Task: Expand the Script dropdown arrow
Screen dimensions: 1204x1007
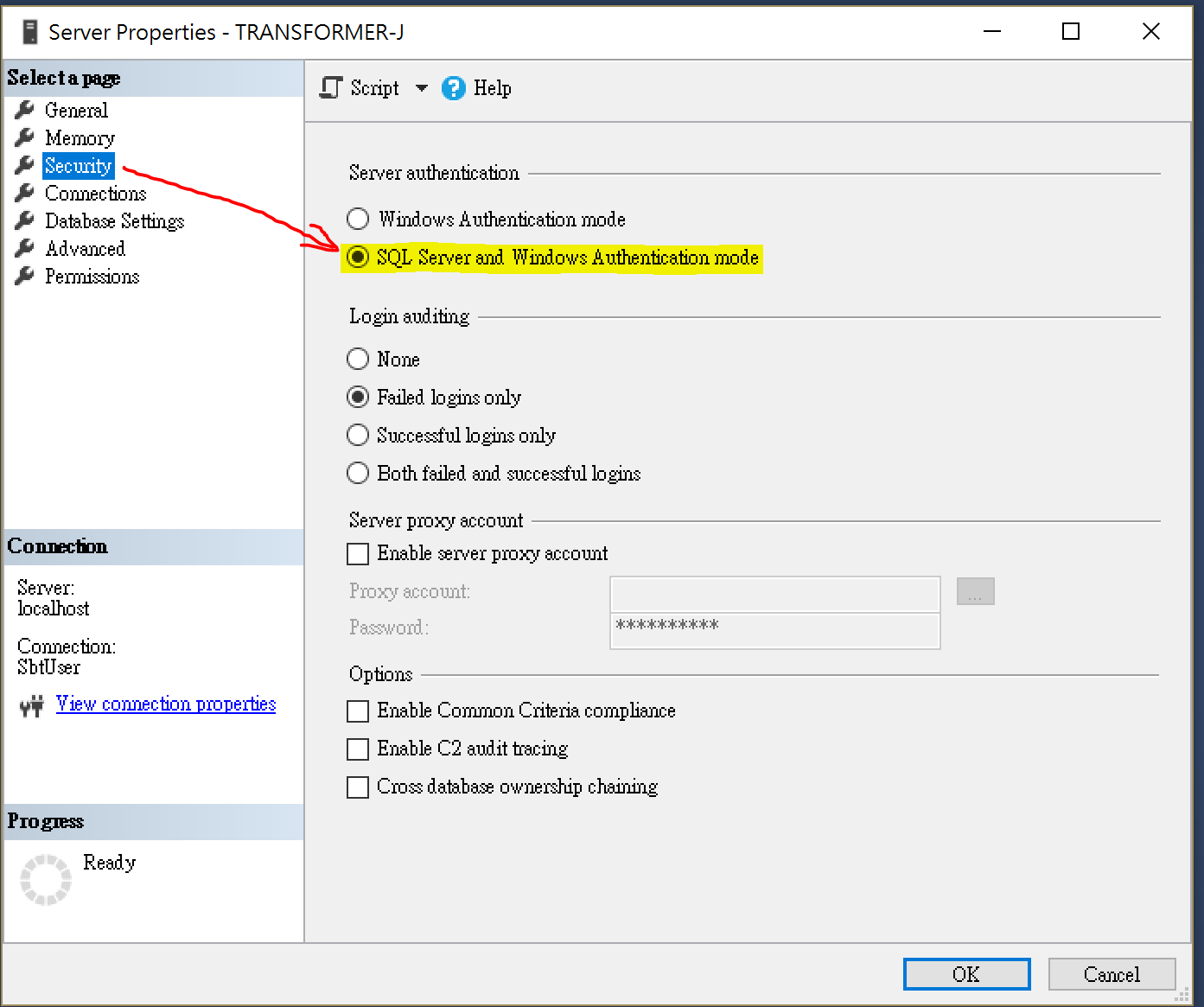Action: pyautogui.click(x=422, y=88)
